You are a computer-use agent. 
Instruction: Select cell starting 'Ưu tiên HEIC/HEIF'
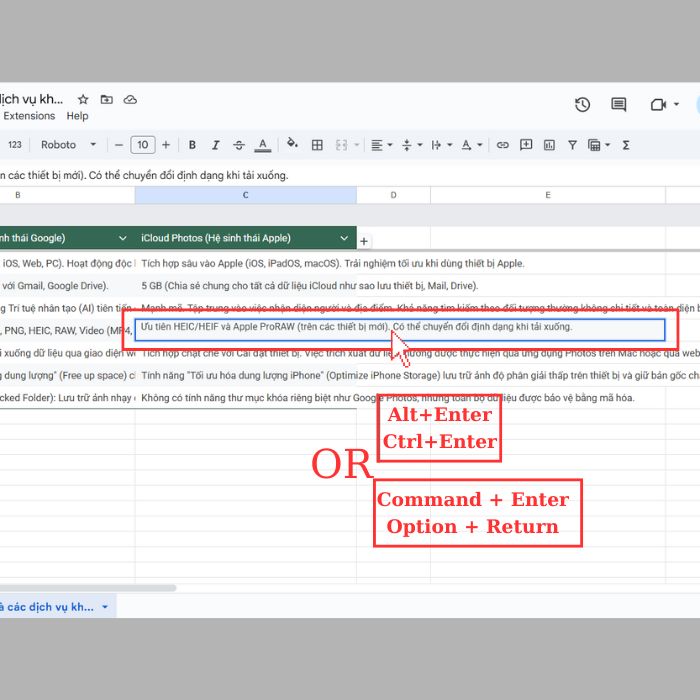400,330
